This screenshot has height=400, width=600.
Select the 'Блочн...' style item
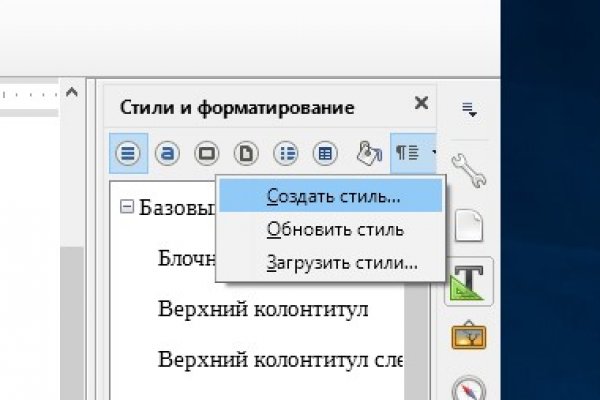[x=187, y=258]
